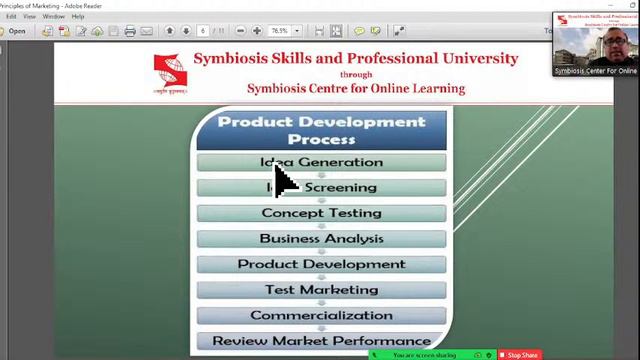The width and height of the screenshot is (640, 360).
Task: Click Stop Share button
Action: [x=519, y=355]
